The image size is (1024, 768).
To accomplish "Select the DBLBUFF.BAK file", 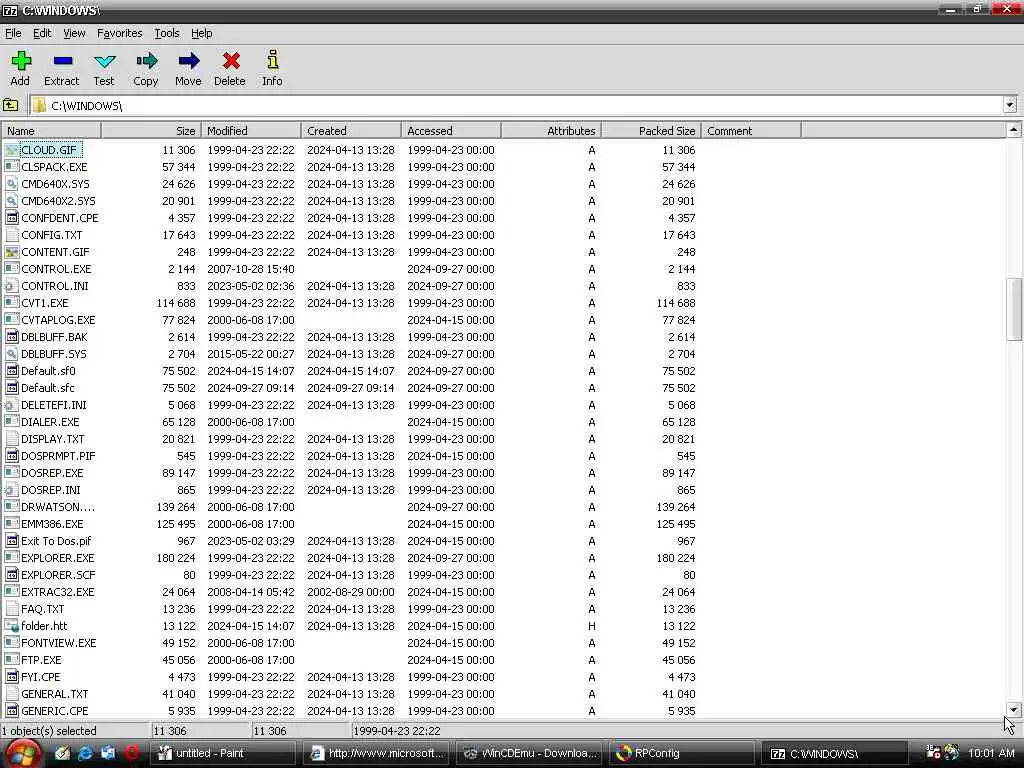I will point(54,337).
